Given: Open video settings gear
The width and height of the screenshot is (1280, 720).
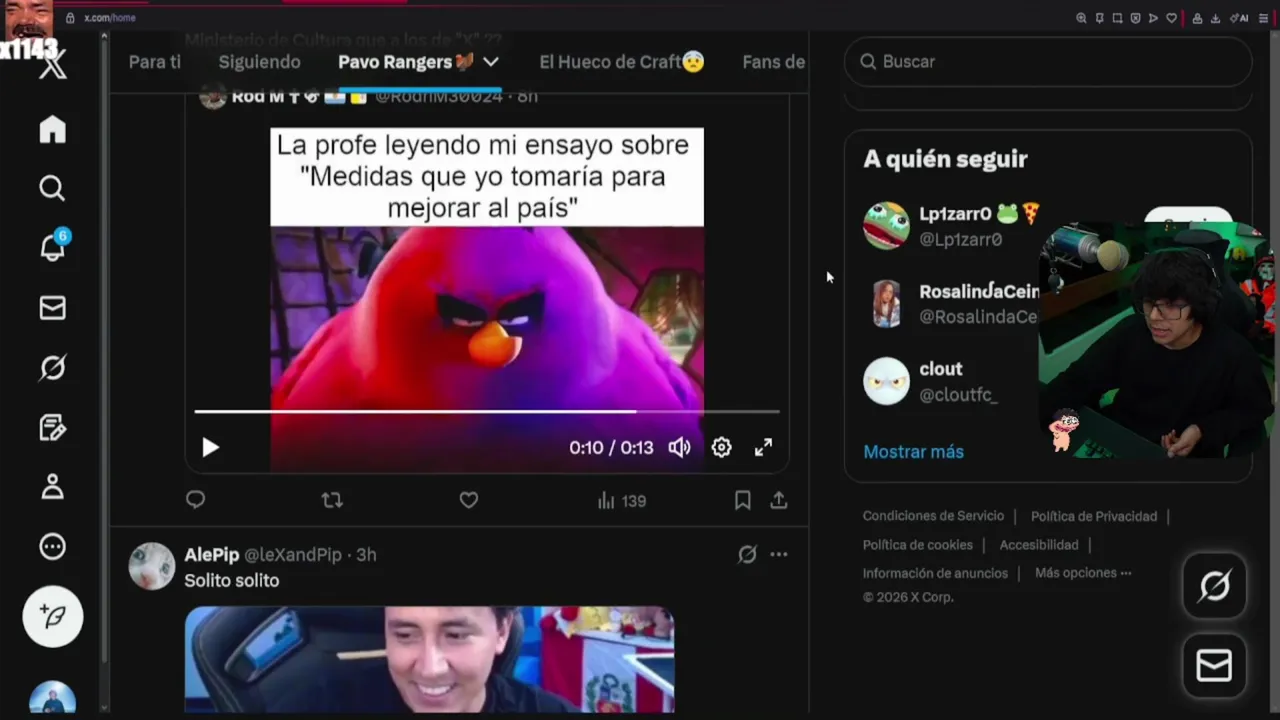Looking at the screenshot, I should 721,447.
